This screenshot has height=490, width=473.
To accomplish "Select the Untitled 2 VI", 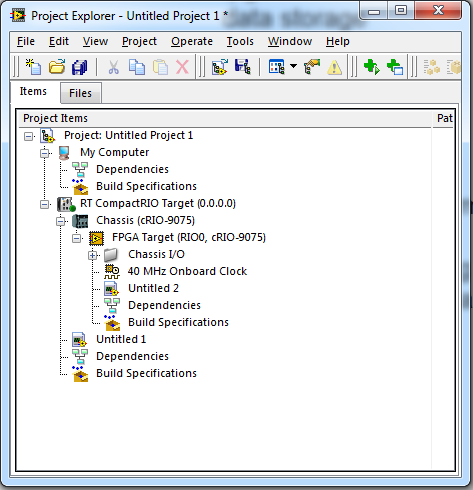I will [153, 288].
